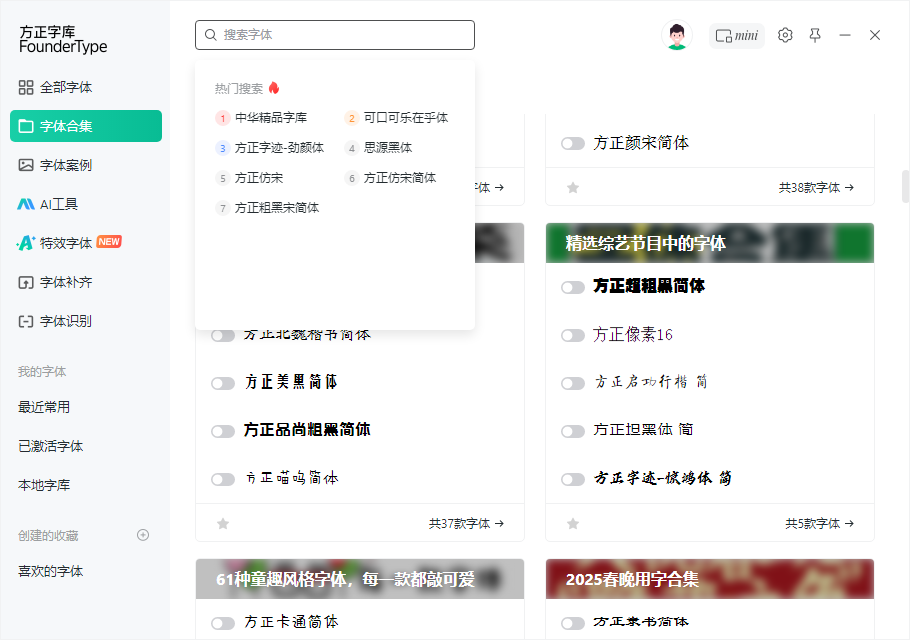Open 精选综艺节目中的字体 banner
Image resolution: width=910 pixels, height=640 pixels.
coord(710,243)
